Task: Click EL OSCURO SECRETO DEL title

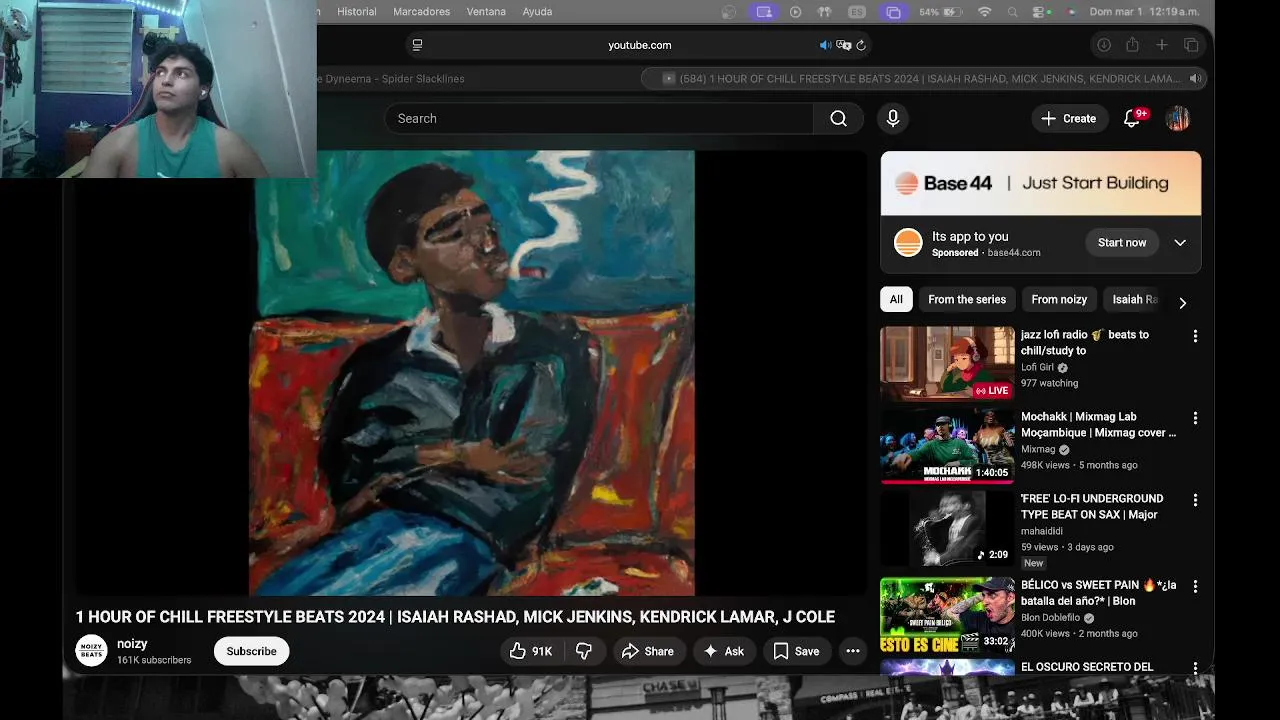Action: 1087,667
